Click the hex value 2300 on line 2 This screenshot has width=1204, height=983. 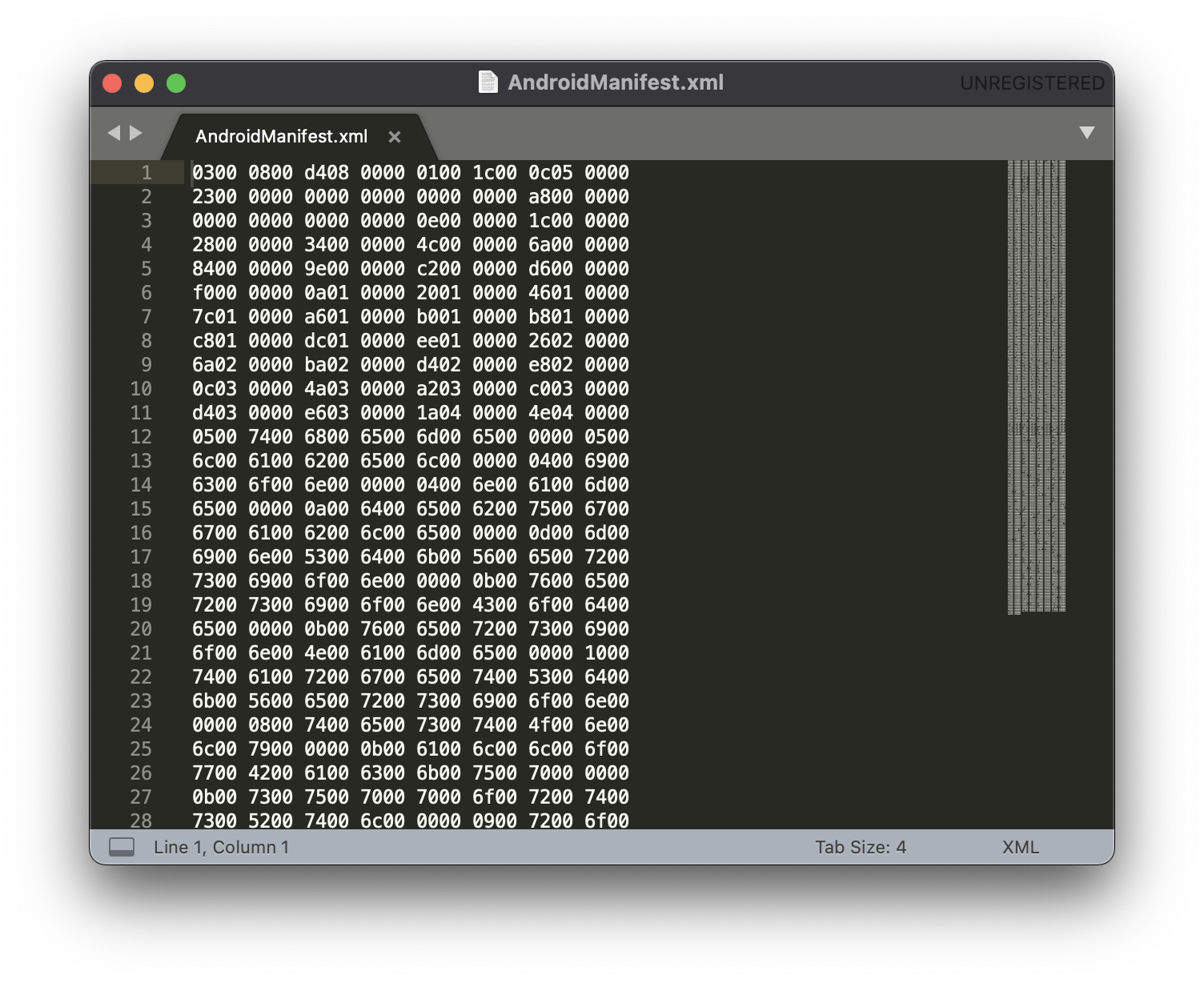(215, 196)
